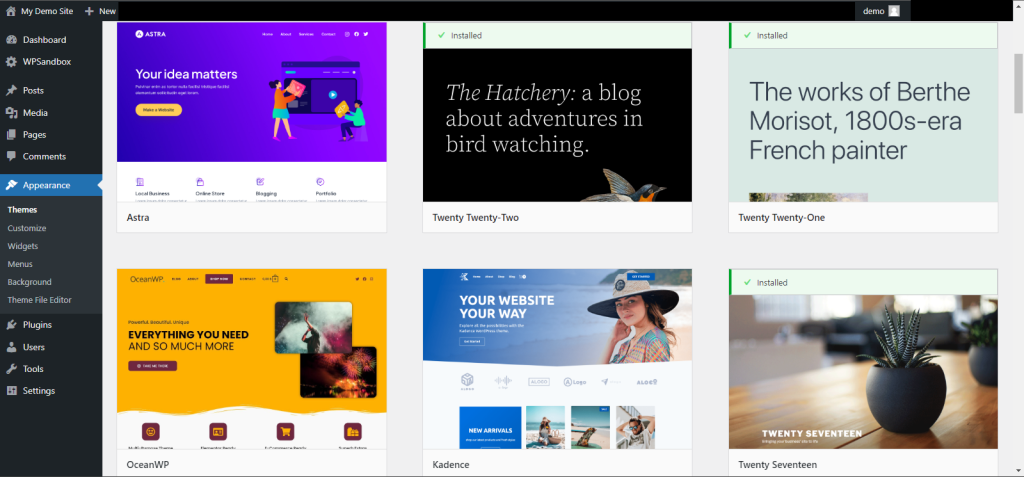
Task: Open the Background submenu link
Action: pos(29,282)
